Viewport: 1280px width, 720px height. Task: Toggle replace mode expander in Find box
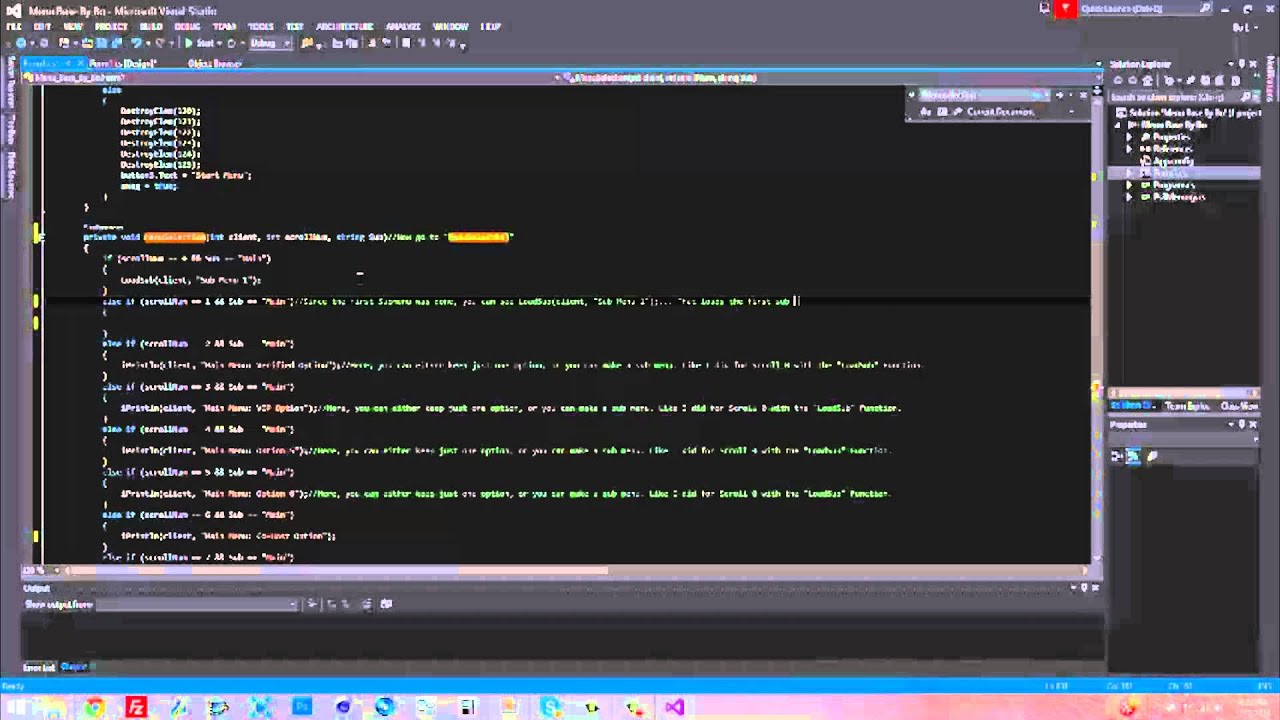pyautogui.click(x=911, y=95)
